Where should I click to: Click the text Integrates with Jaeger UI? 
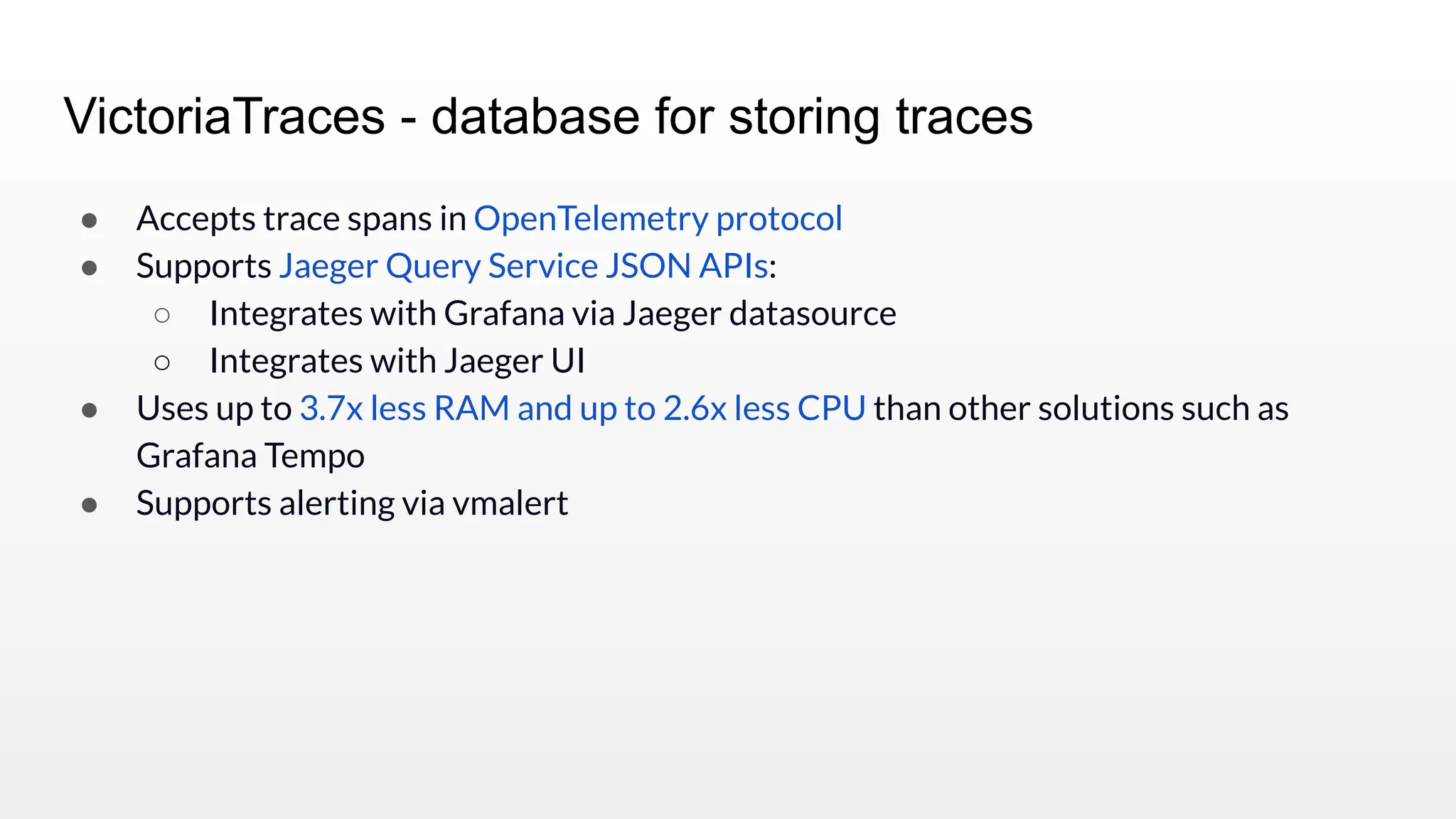[x=397, y=361]
